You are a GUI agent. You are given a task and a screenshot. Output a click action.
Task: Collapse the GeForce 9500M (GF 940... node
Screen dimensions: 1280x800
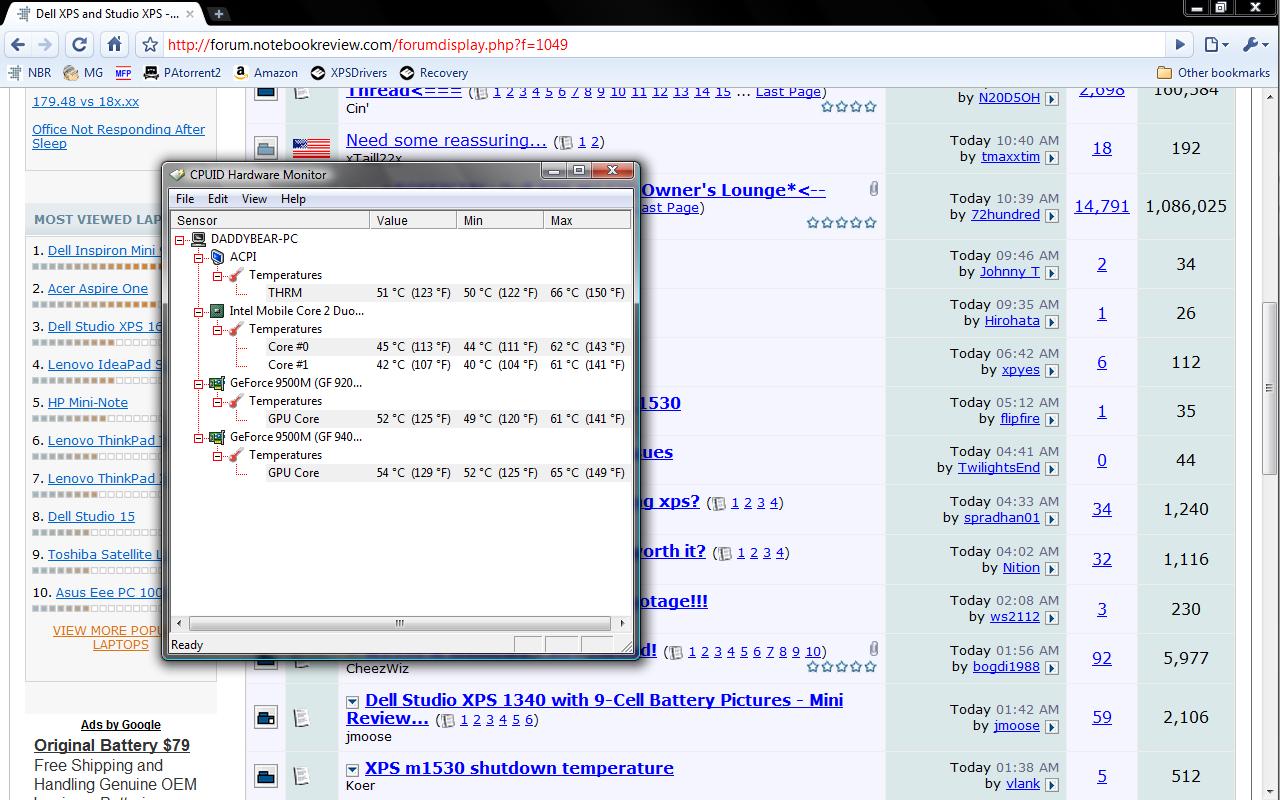pos(199,437)
